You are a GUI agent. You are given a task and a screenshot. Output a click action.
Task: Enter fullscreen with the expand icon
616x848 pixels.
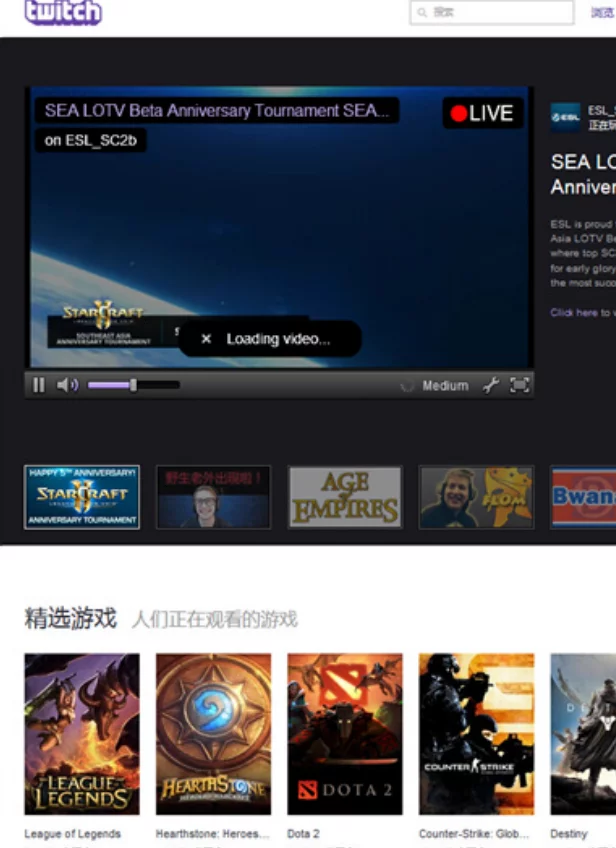[x=519, y=385]
